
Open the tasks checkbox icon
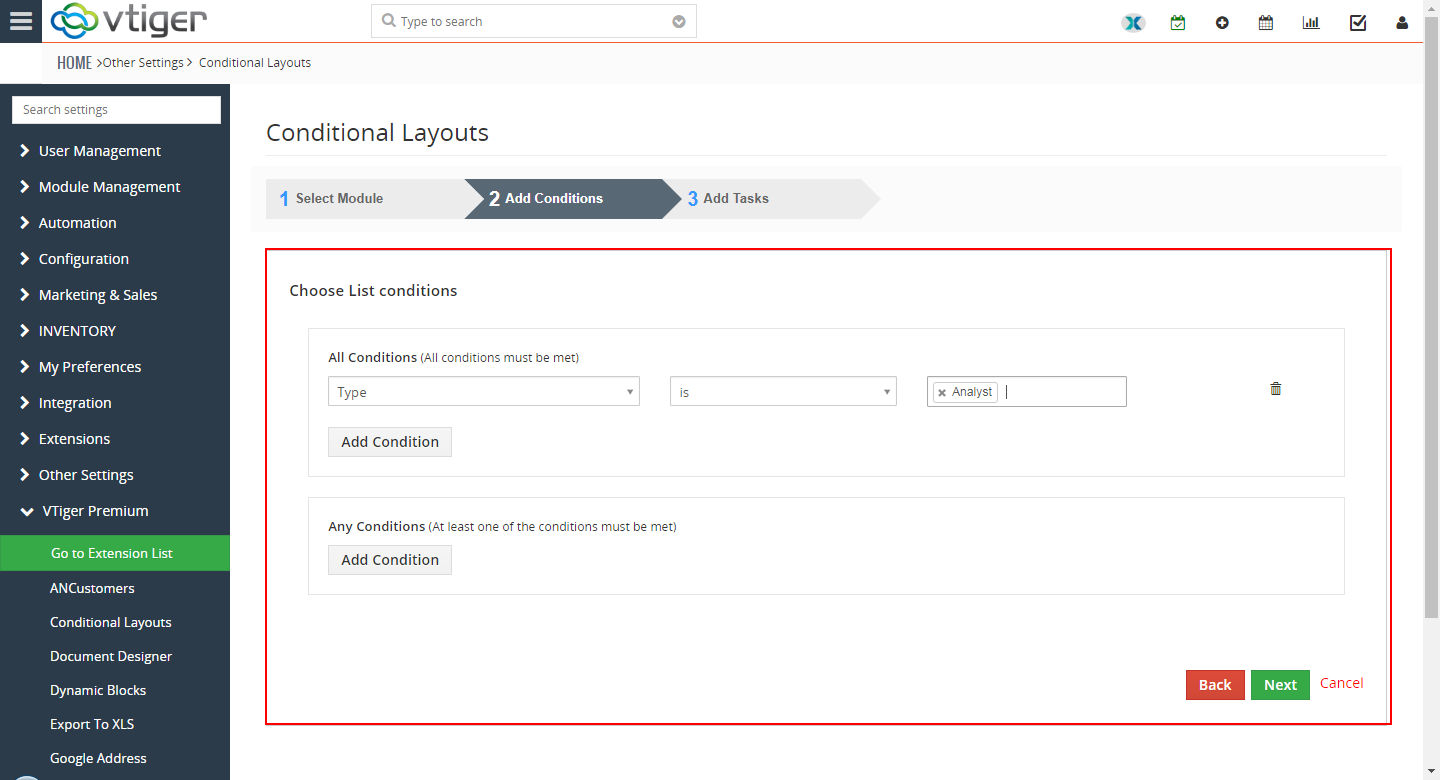click(x=1358, y=22)
